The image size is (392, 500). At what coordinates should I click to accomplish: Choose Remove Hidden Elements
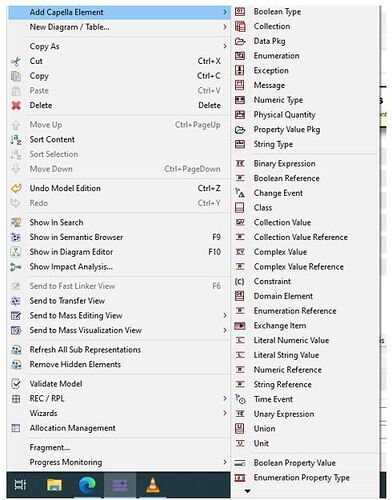pyautogui.click(x=118, y=364)
